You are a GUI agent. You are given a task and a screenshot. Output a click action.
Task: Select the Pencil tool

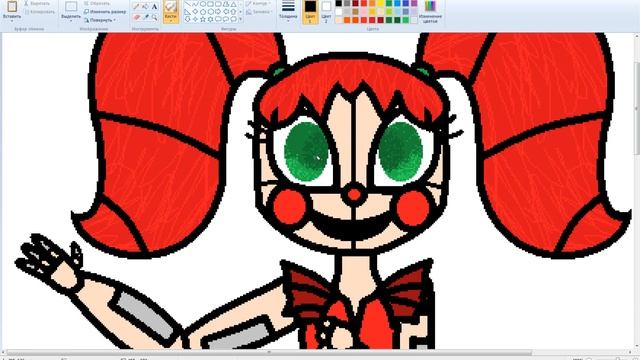pos(136,6)
